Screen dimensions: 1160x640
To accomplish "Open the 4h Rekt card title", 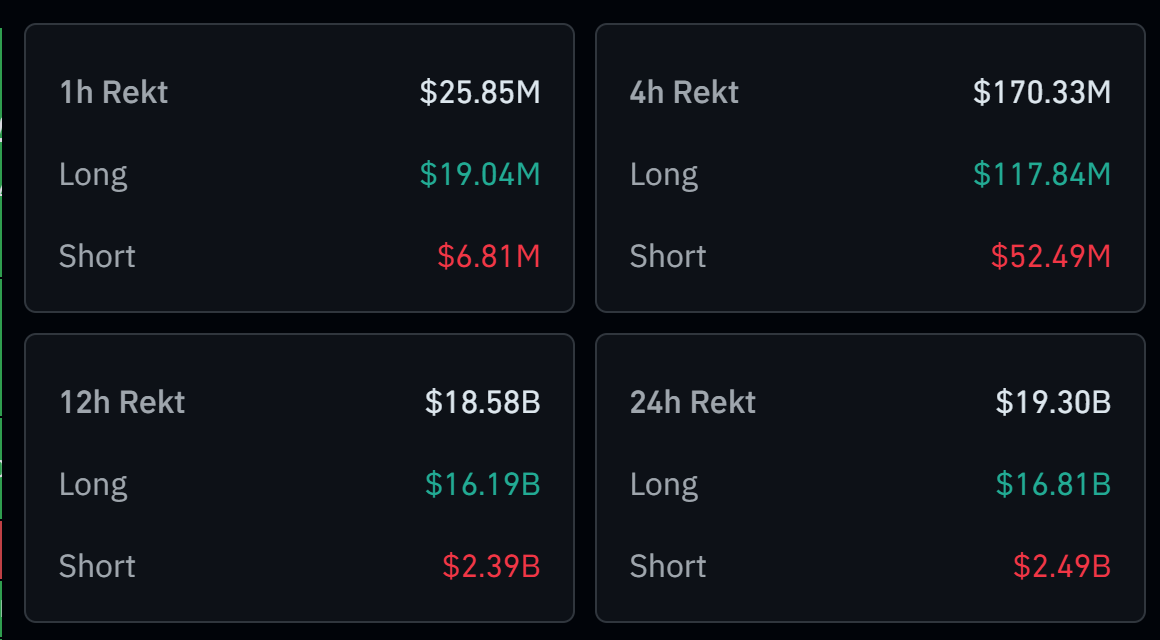I will tap(684, 93).
